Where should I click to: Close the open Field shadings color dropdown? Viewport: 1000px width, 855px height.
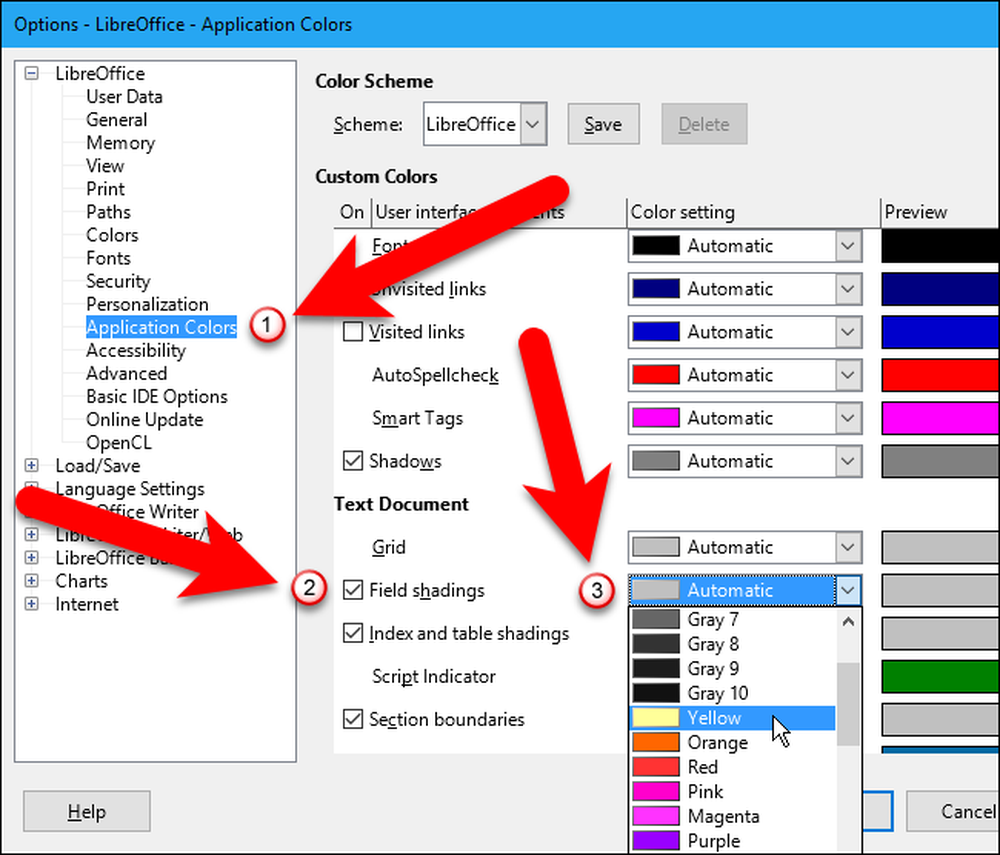[848, 590]
